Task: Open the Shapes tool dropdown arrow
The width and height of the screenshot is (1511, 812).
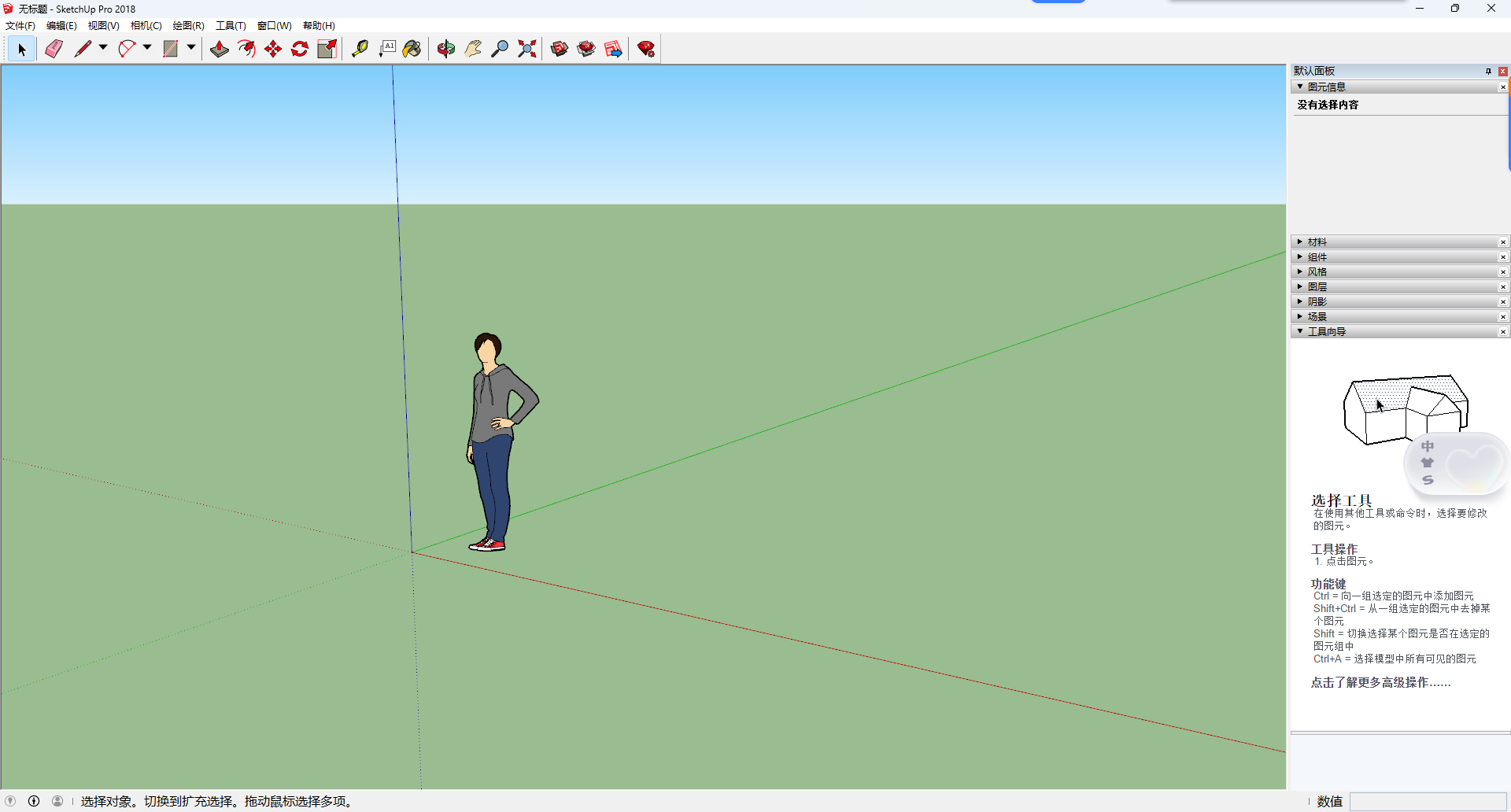Action: click(x=191, y=47)
